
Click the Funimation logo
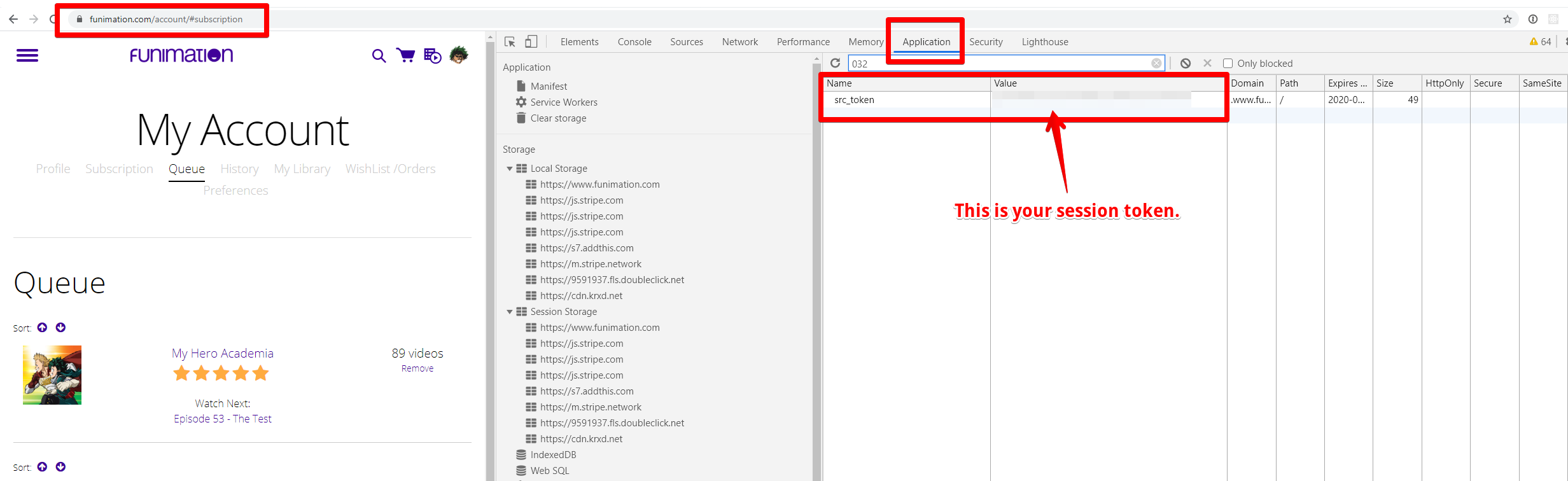pos(181,55)
